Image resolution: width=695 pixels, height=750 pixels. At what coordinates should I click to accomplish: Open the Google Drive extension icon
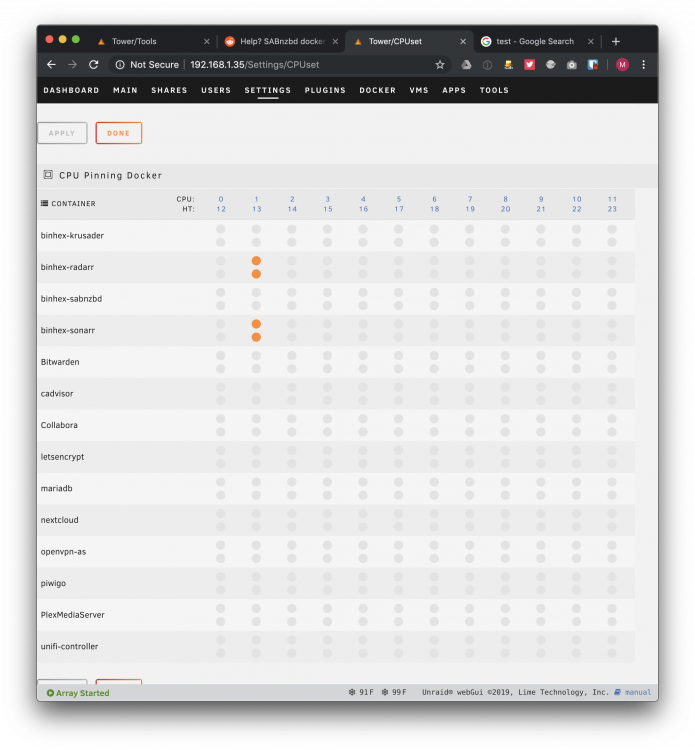pyautogui.click(x=466, y=65)
